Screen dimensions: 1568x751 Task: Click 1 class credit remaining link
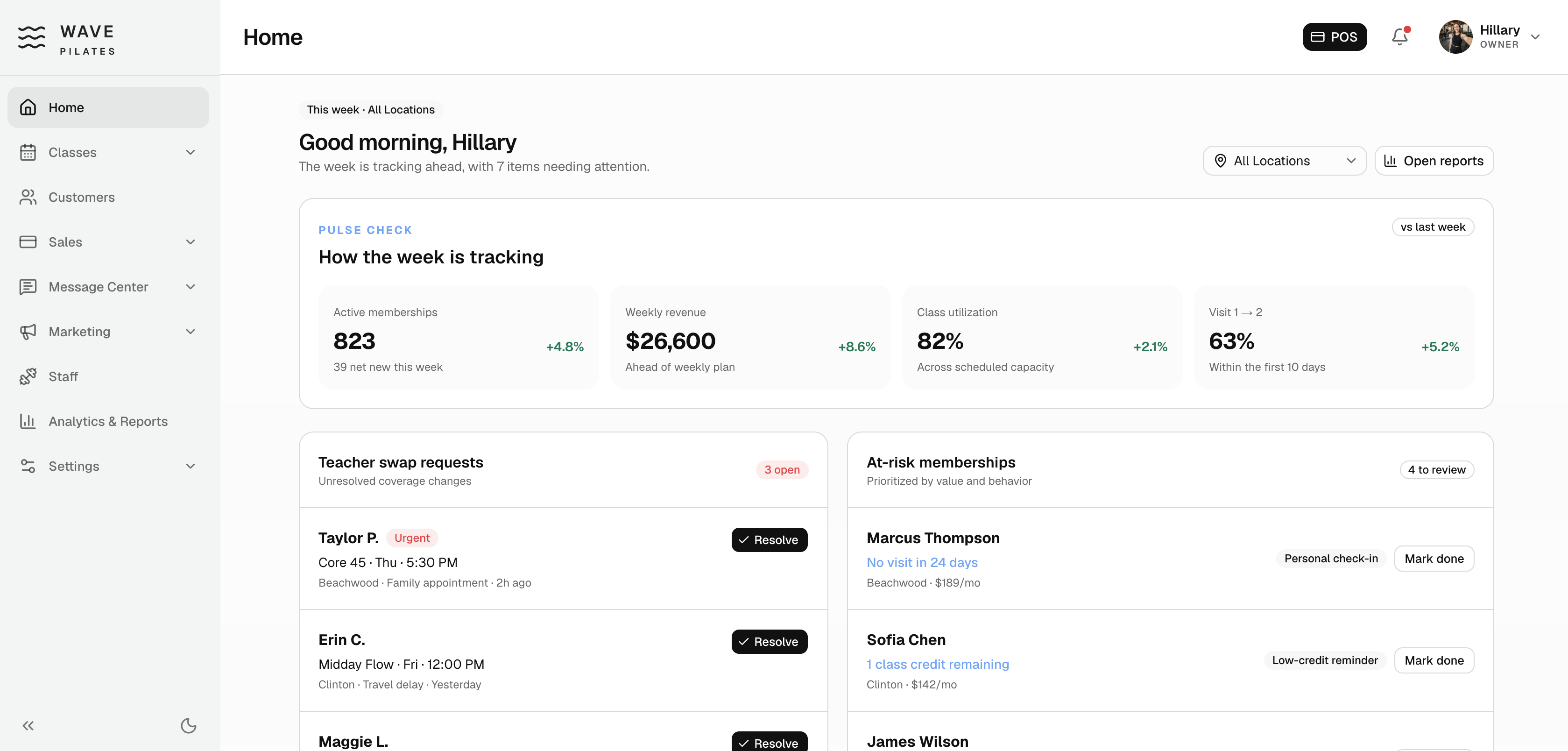pos(938,664)
